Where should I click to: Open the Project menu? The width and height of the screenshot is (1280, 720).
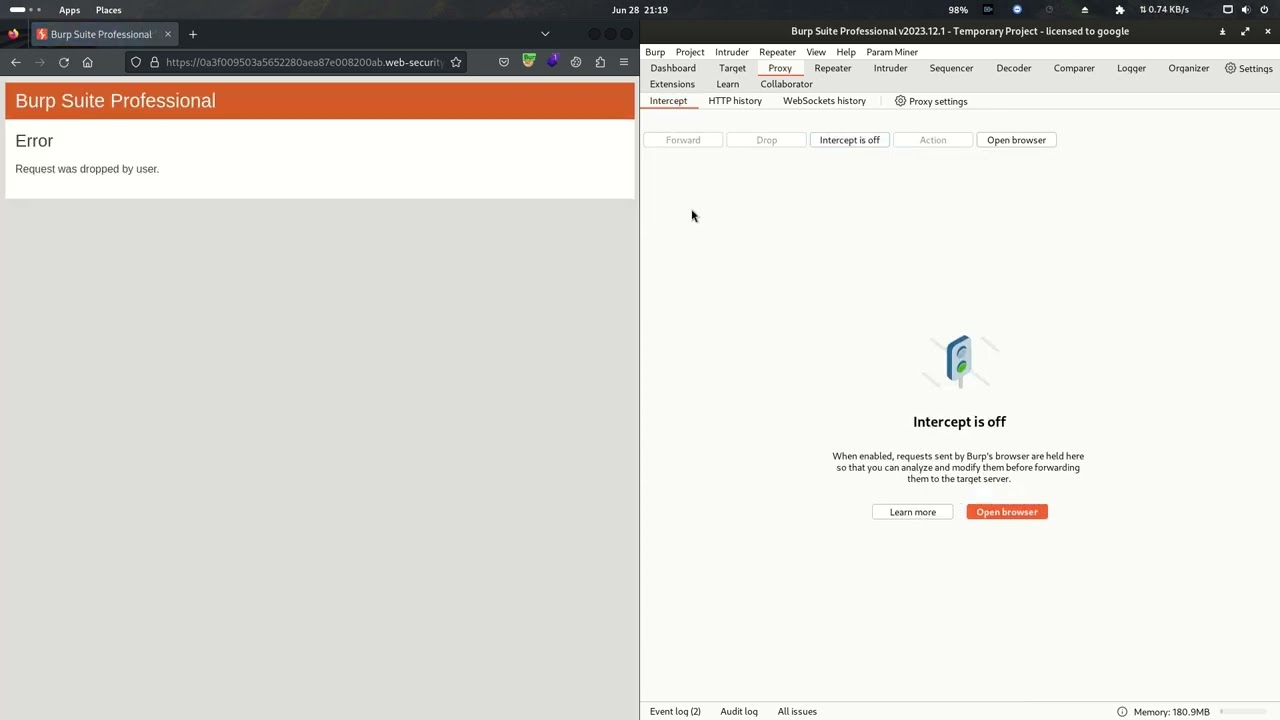(690, 52)
